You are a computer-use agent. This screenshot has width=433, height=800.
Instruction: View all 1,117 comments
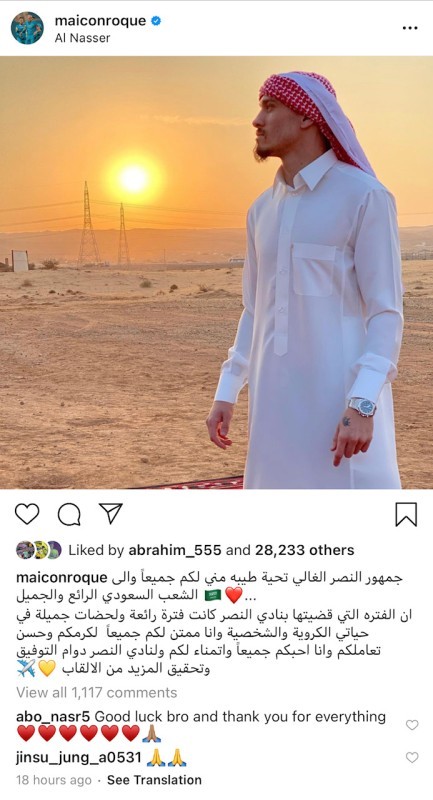(x=96, y=692)
